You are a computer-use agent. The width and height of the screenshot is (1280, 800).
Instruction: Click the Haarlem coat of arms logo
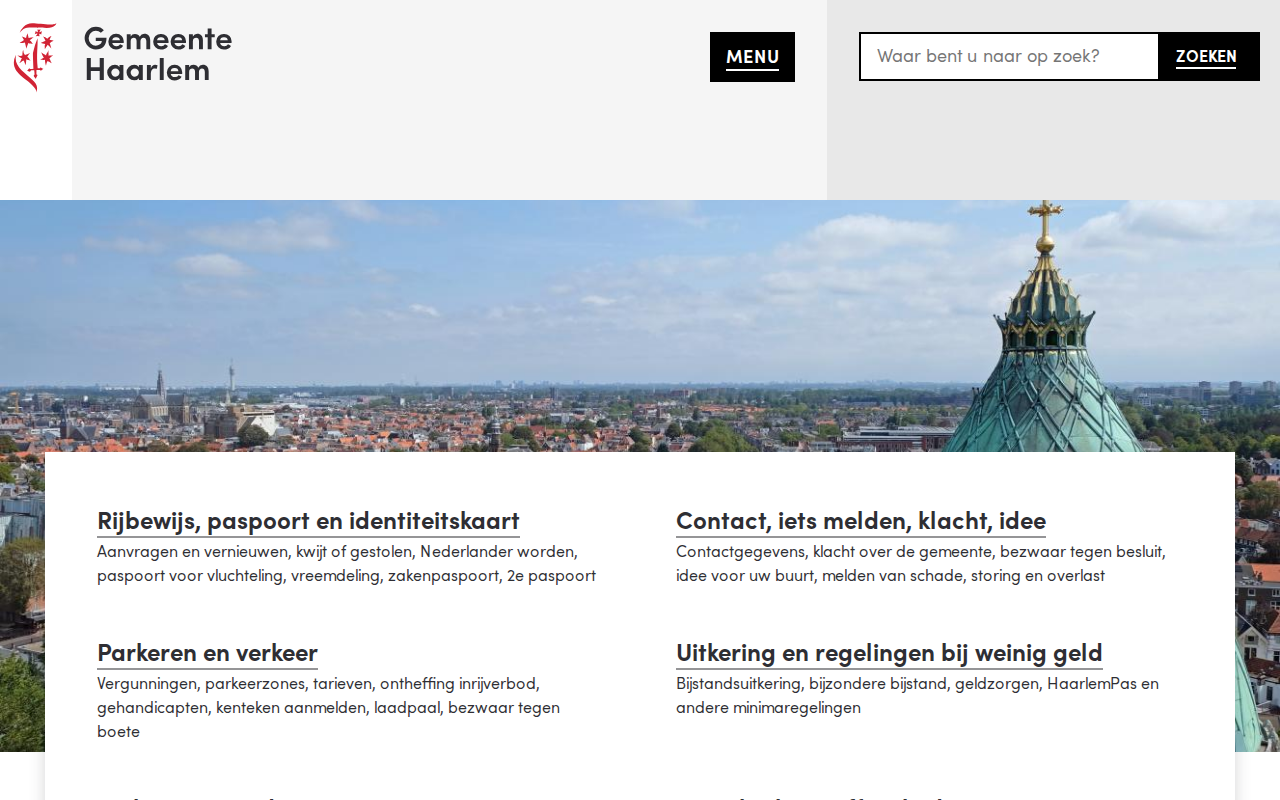(35, 57)
